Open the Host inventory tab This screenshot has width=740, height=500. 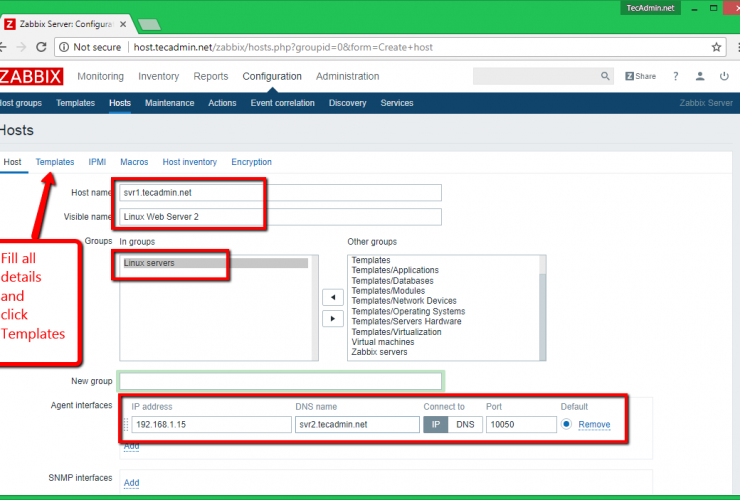[190, 162]
